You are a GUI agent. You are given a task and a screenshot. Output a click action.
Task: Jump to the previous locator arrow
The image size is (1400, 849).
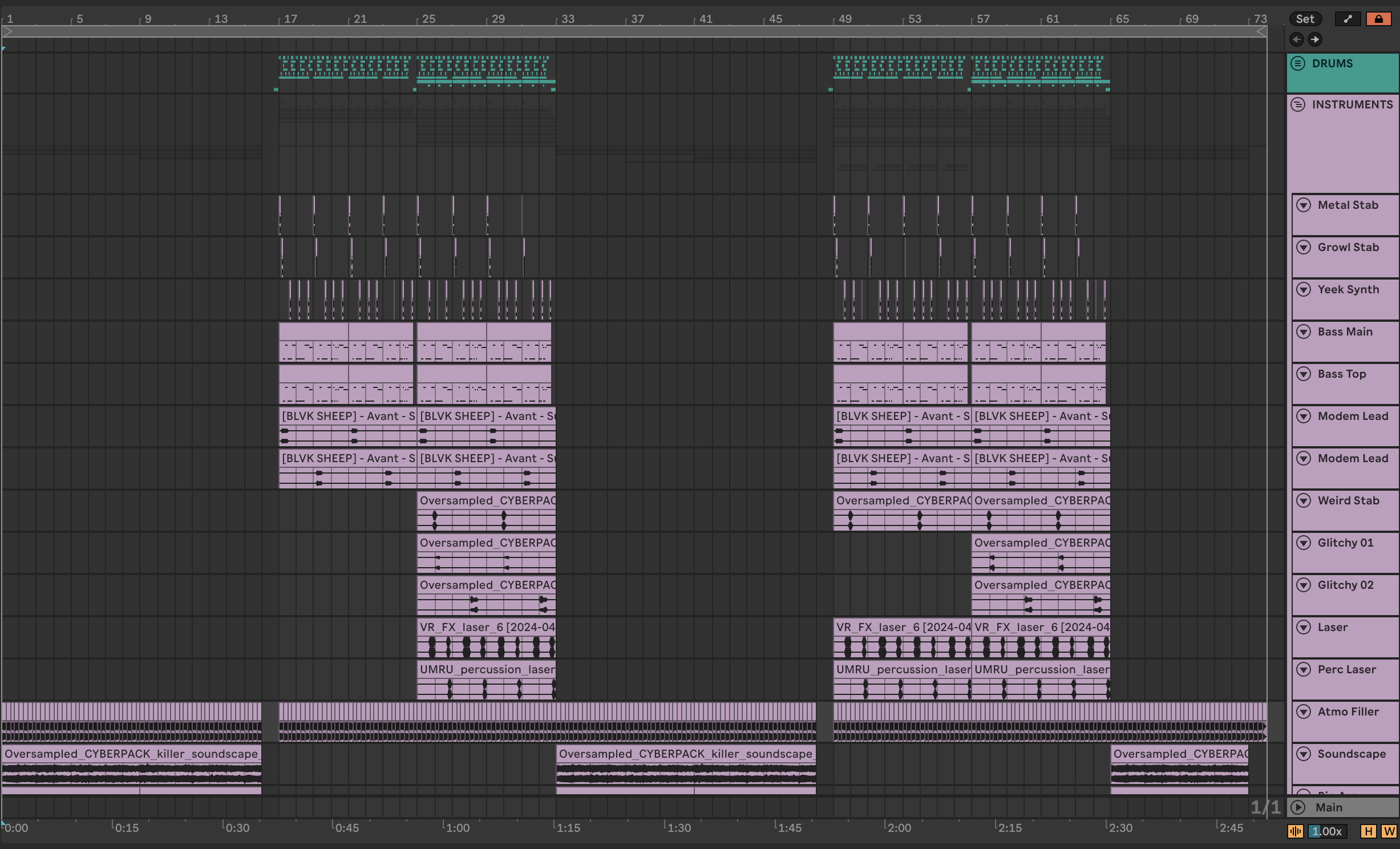pyautogui.click(x=1296, y=39)
